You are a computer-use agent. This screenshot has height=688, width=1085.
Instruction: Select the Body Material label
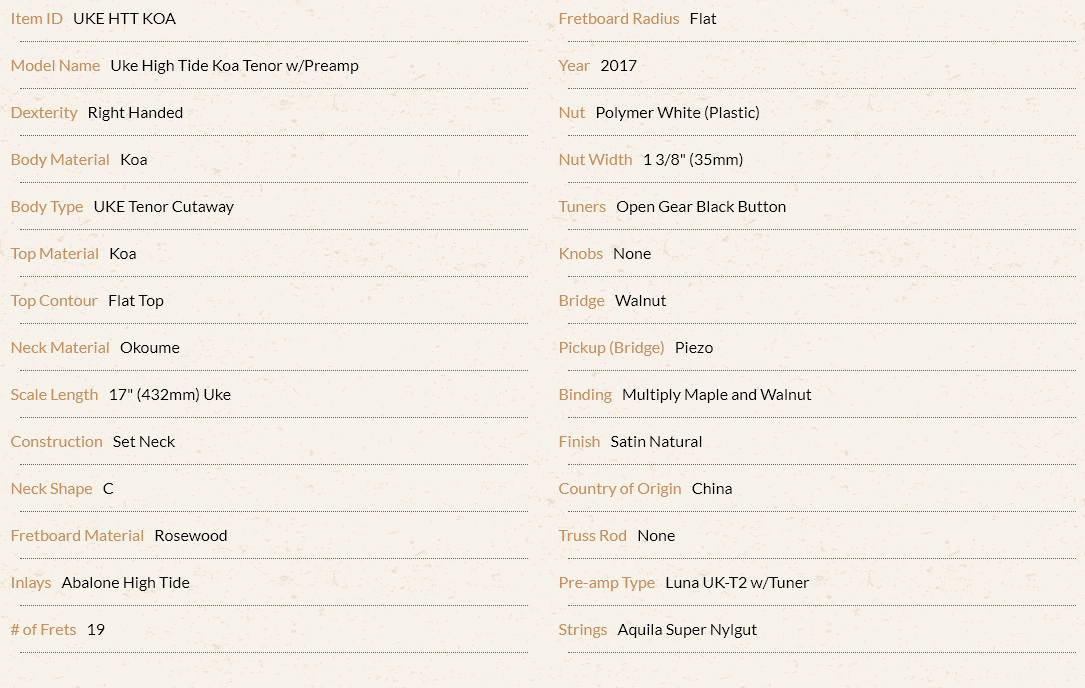[60, 160]
